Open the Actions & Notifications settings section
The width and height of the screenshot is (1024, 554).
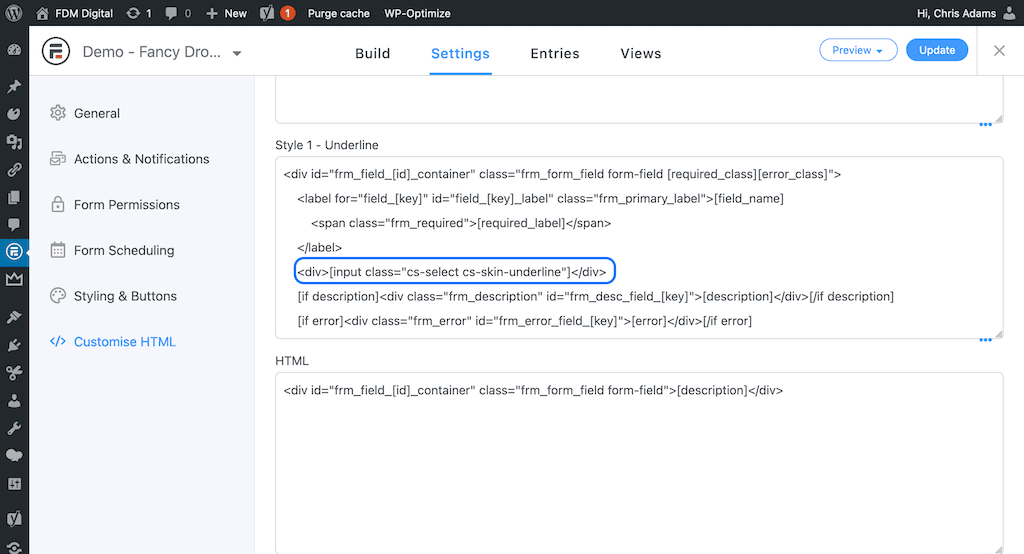(141, 159)
